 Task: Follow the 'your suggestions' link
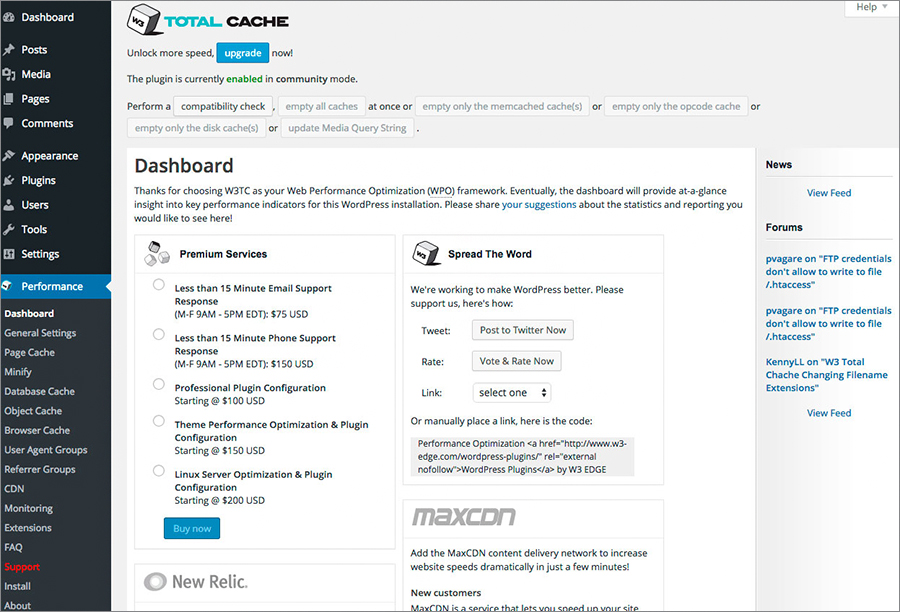539,204
